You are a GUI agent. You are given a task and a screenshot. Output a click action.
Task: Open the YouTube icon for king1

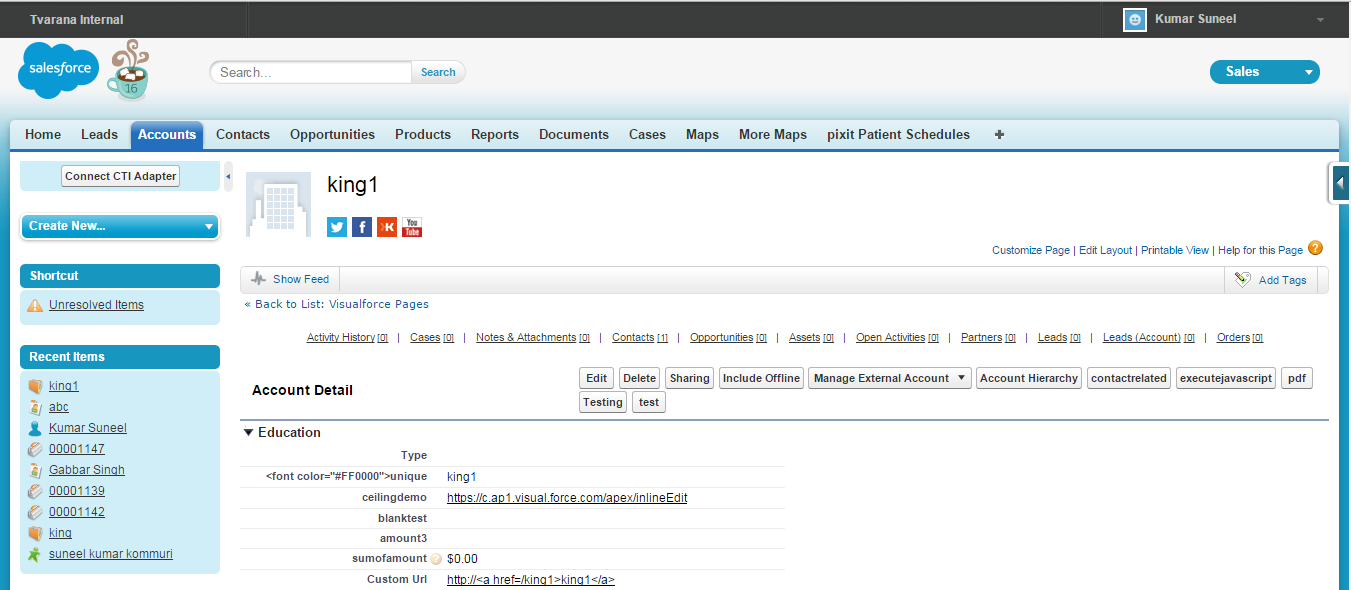[411, 227]
